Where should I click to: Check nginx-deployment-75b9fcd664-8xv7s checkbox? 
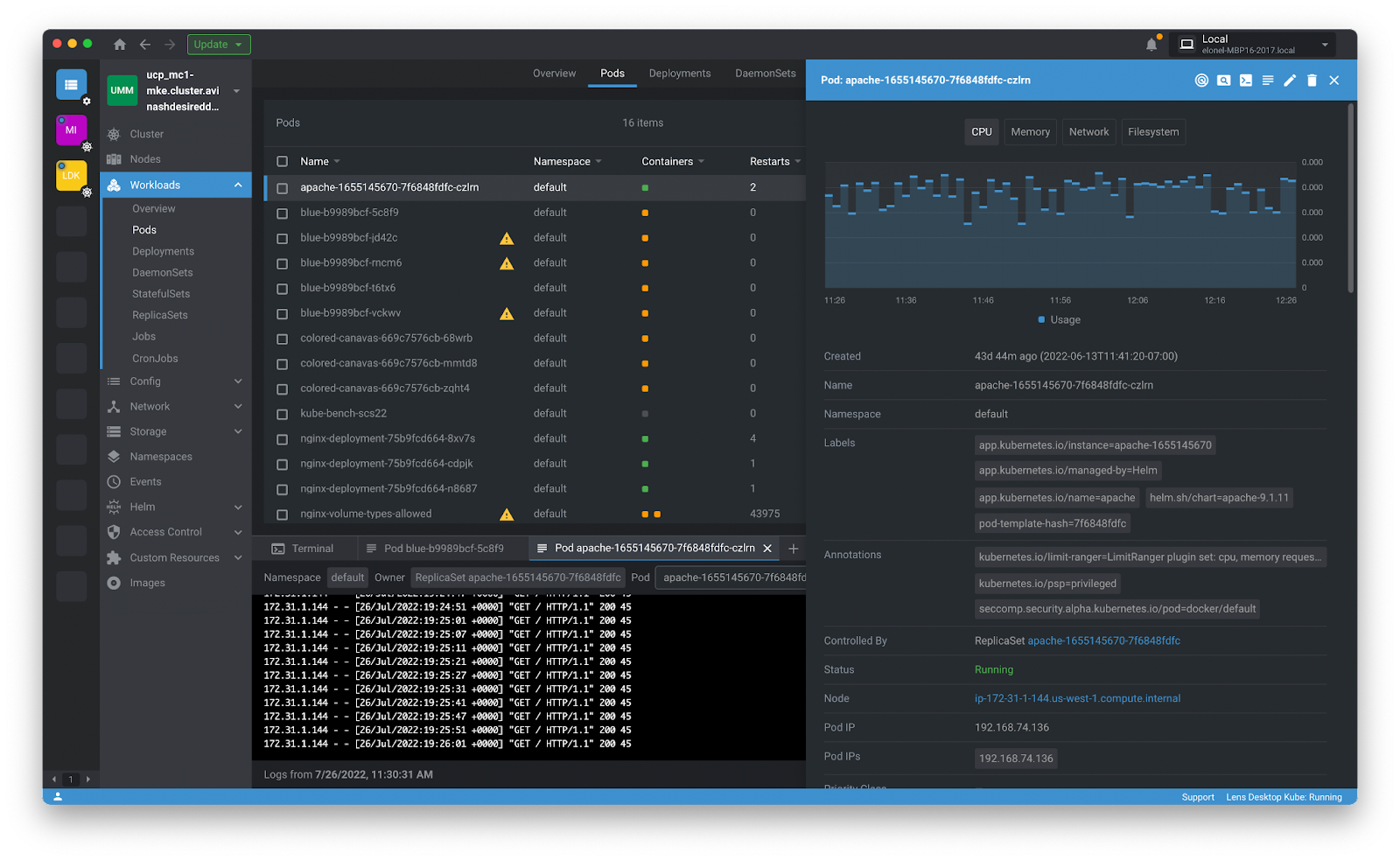click(x=282, y=439)
